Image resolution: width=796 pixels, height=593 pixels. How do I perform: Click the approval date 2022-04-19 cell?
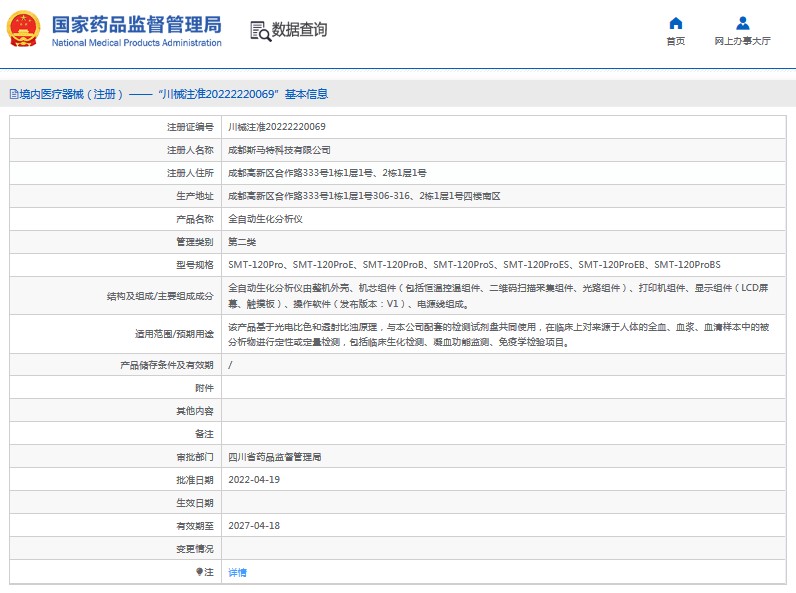coord(253,479)
